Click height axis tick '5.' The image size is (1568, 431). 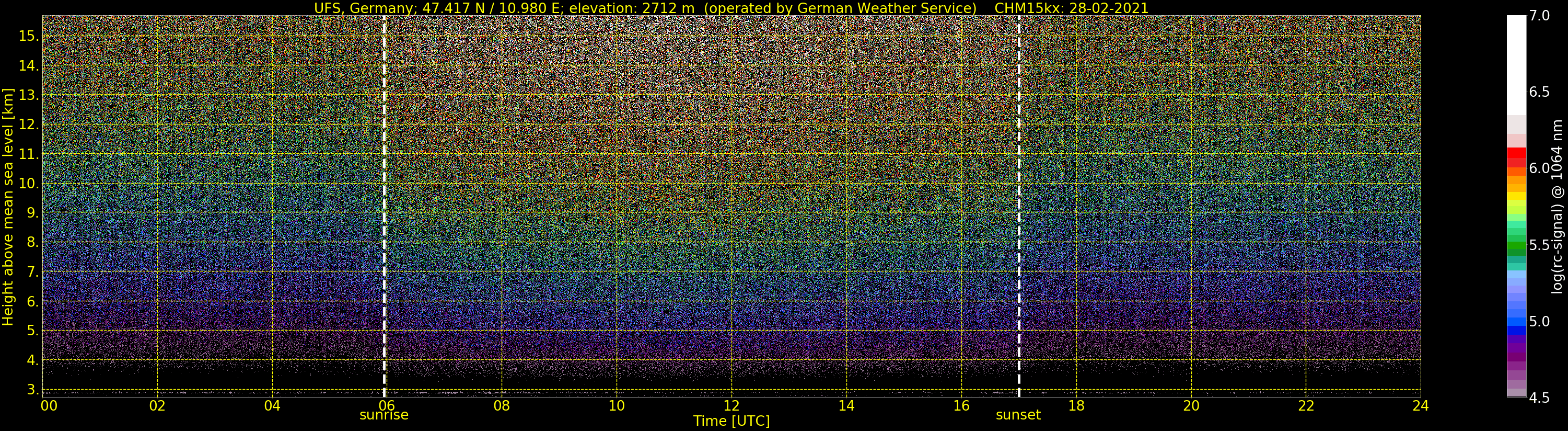coord(32,331)
